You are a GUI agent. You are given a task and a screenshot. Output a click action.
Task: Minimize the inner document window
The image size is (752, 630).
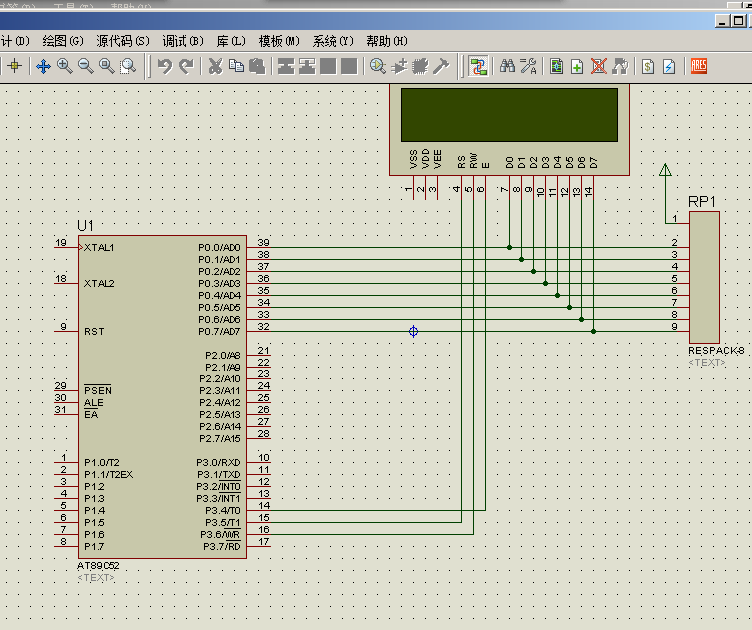coord(722,21)
